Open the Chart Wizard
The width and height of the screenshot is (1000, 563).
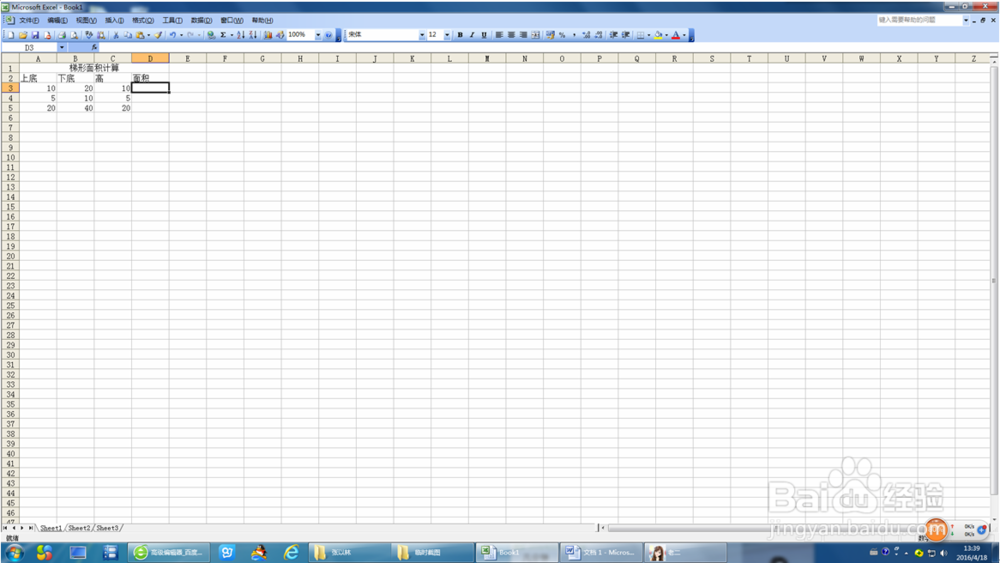[267, 35]
